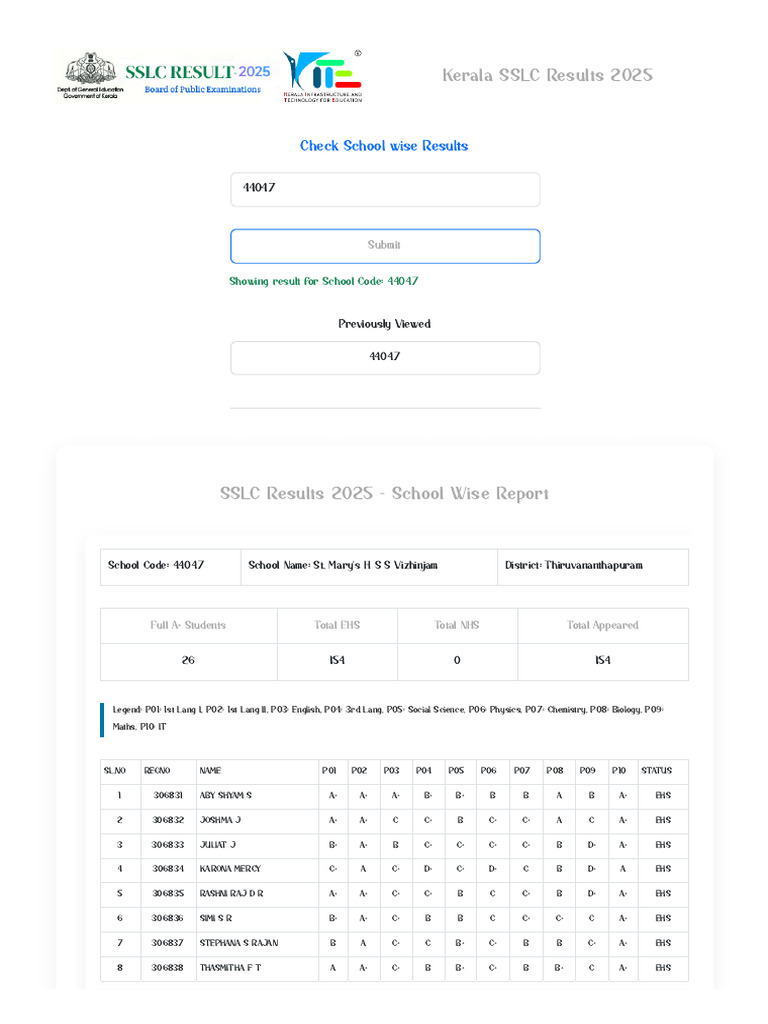Click the Total Appeared header cell
The height and width of the screenshot is (1024, 768).
pos(603,626)
